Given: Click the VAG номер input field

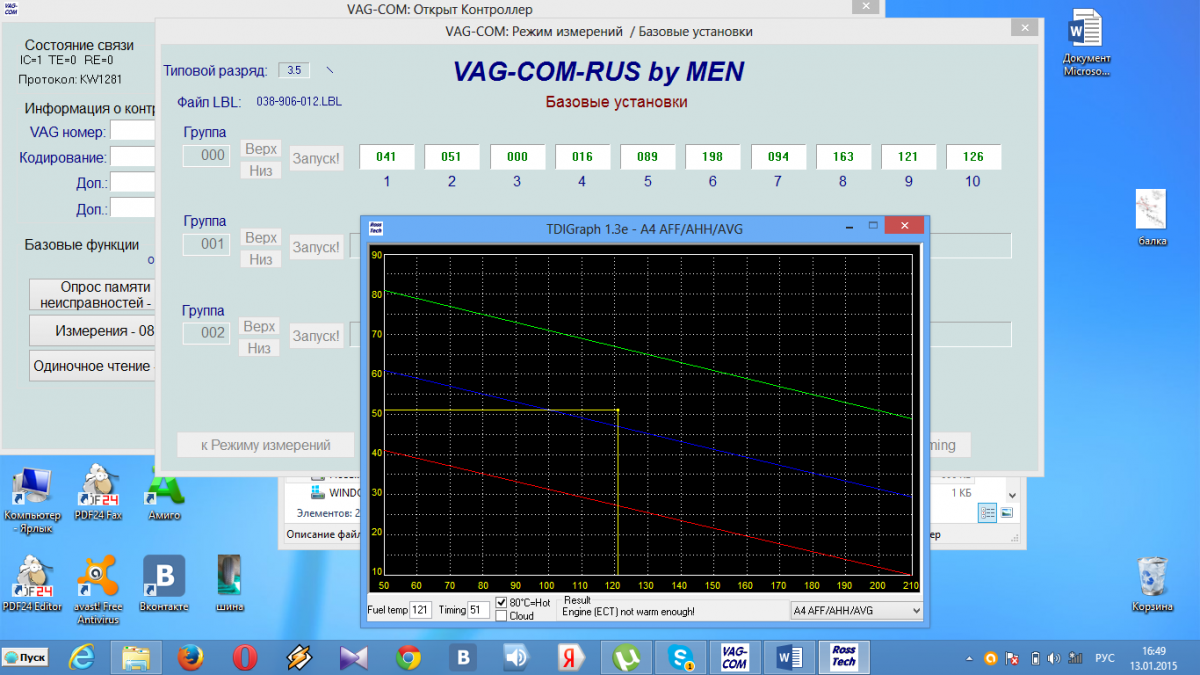Looking at the screenshot, I should point(133,131).
